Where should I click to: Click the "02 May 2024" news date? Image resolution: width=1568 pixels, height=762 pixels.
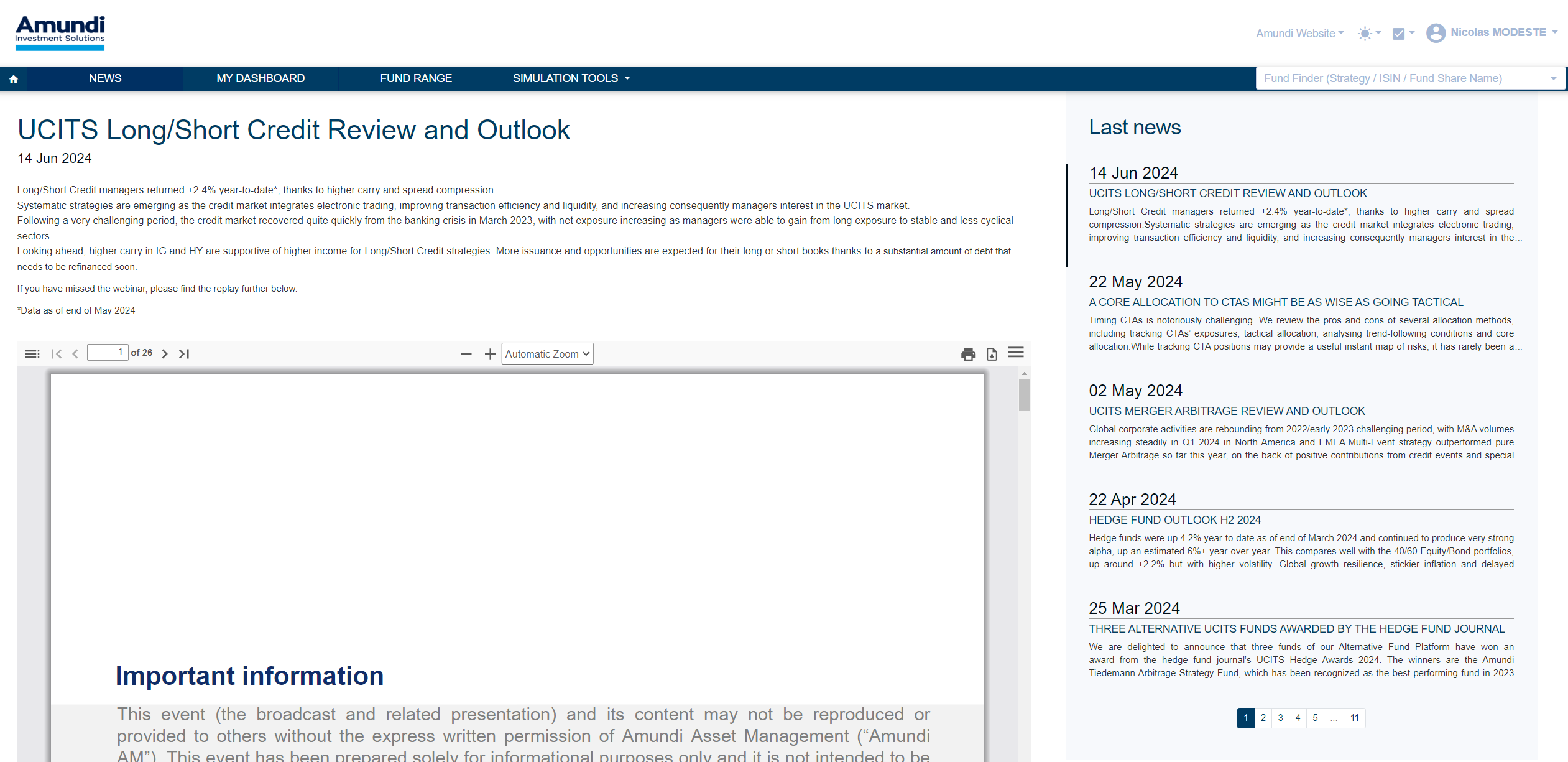tap(1135, 391)
